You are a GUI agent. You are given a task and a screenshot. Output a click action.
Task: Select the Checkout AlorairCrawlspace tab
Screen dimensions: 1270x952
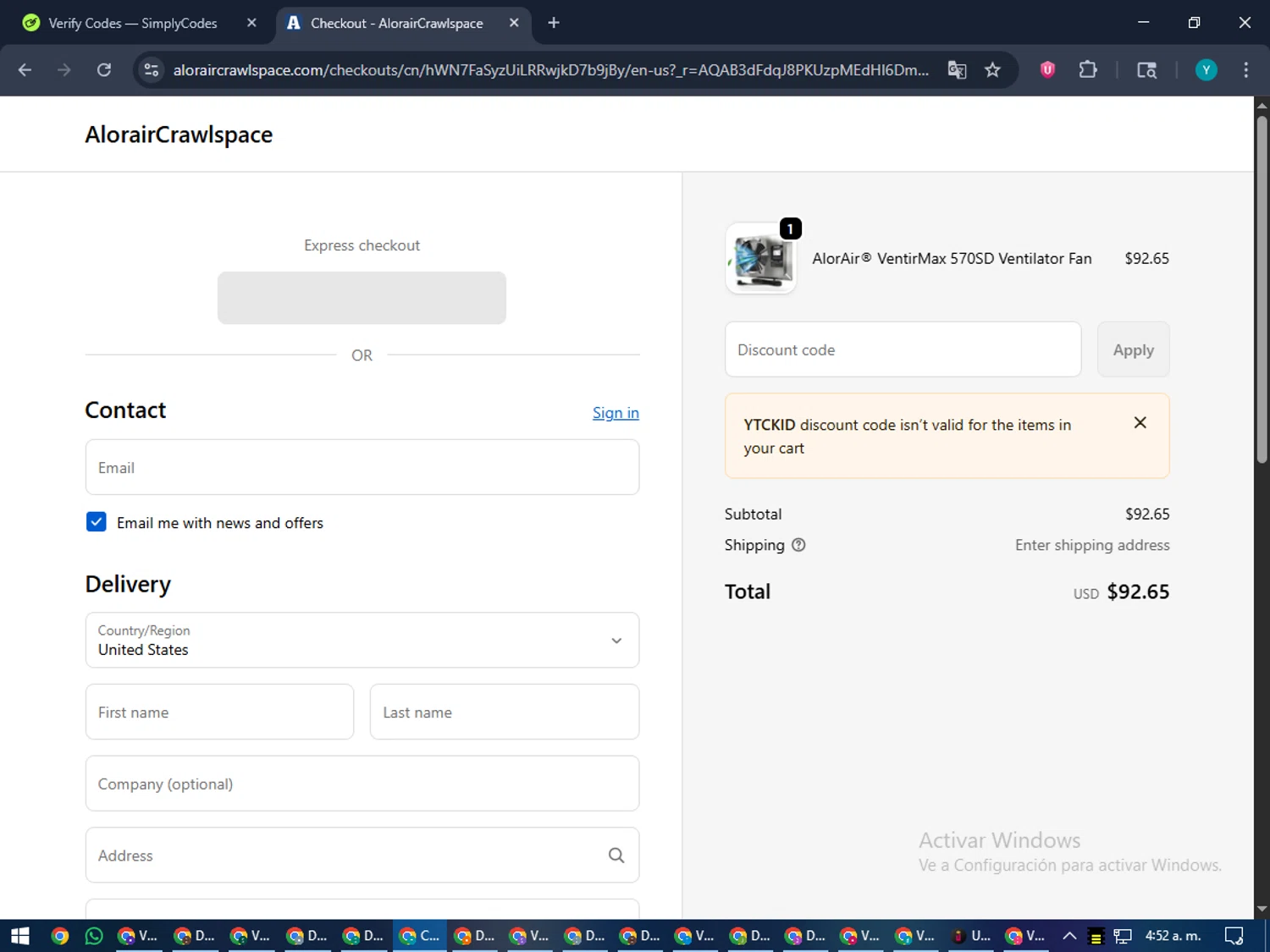(398, 23)
